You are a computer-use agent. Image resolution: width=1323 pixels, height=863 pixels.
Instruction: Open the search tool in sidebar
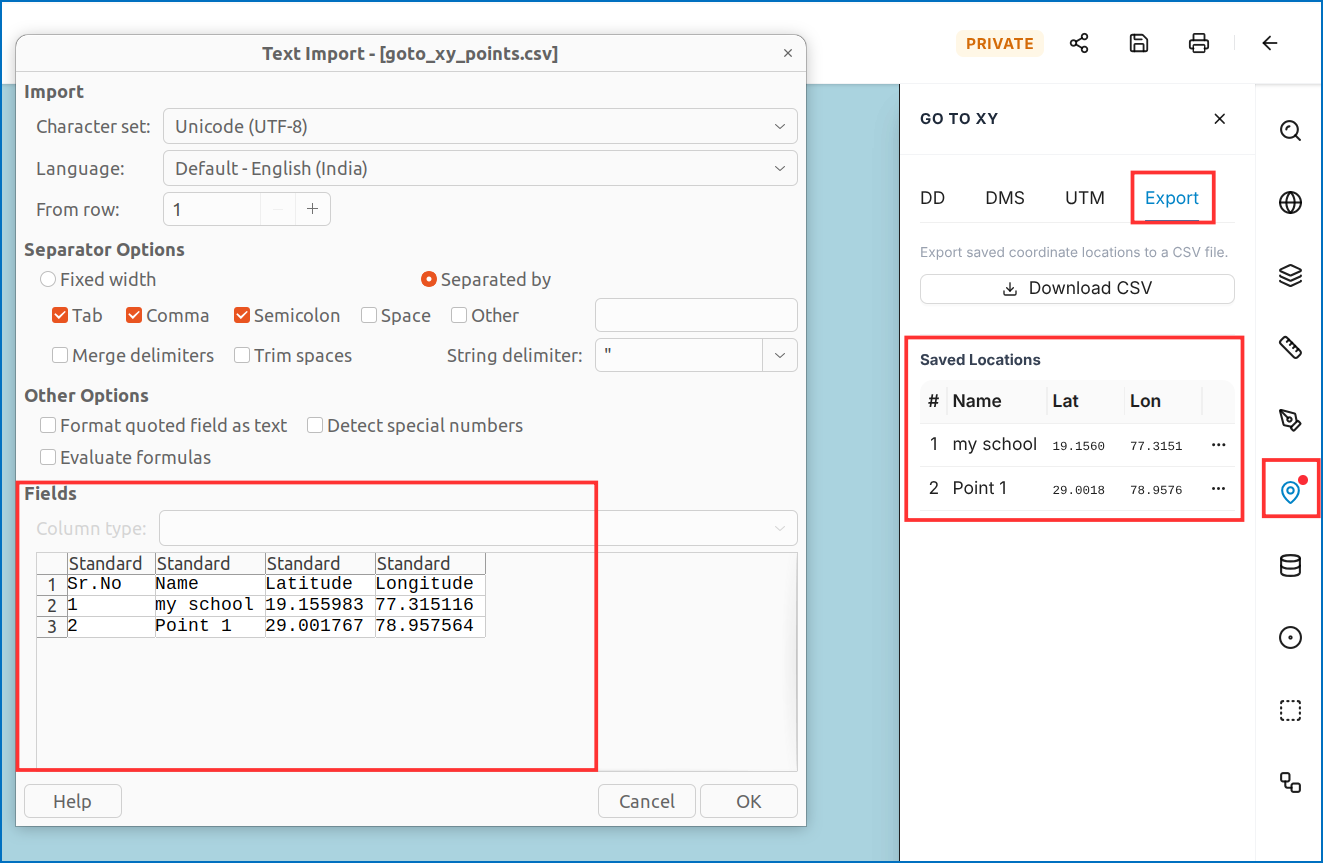[x=1291, y=131]
